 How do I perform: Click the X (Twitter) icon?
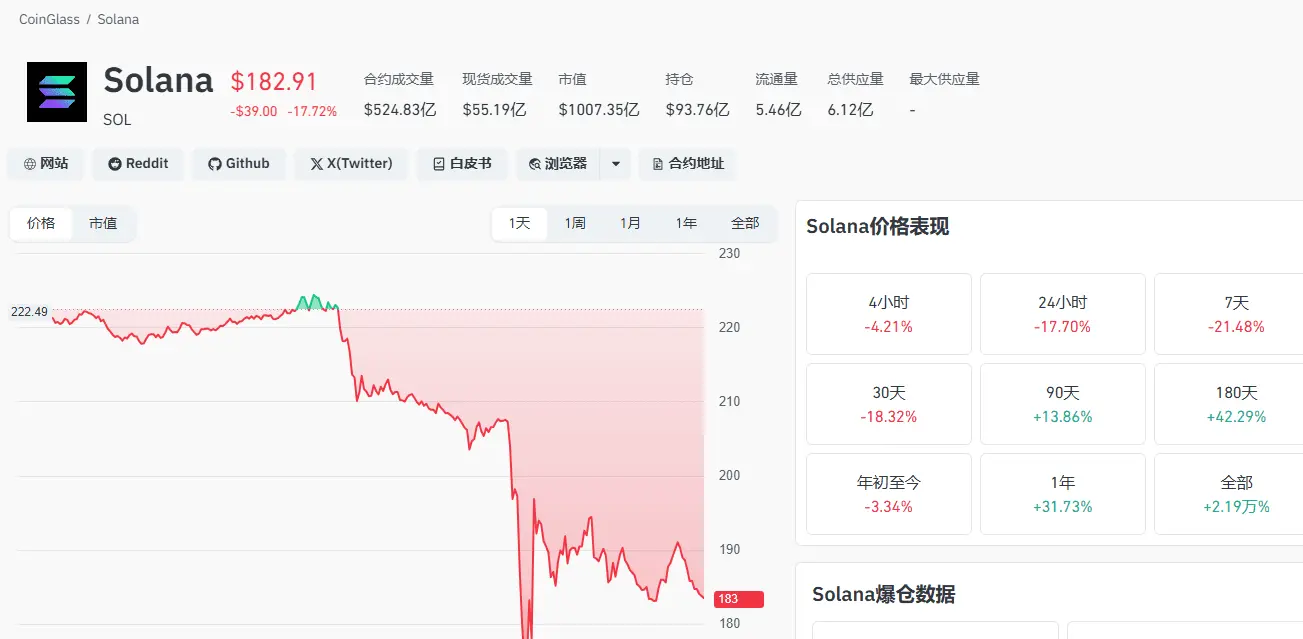(316, 164)
